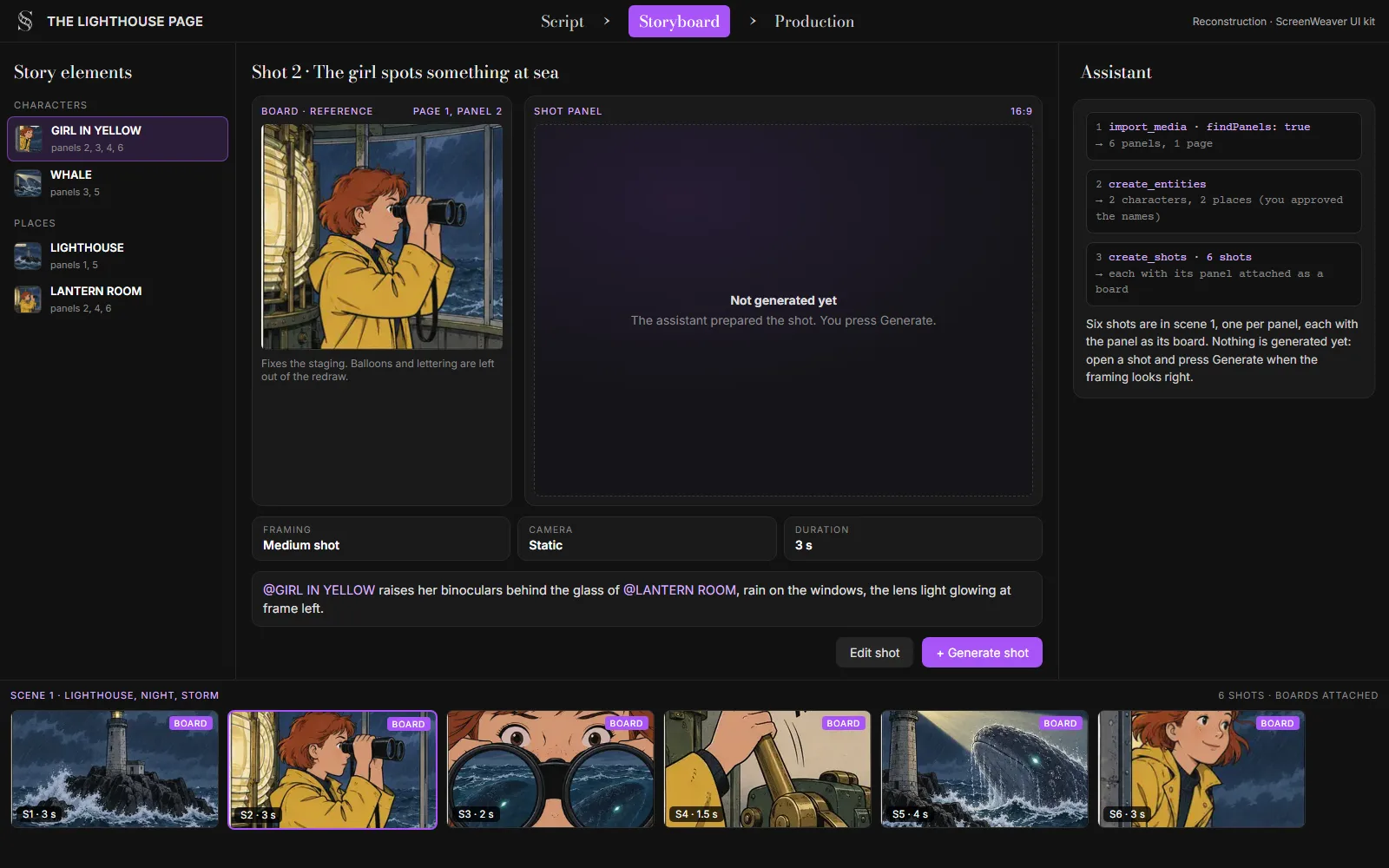Click the Whale character thumbnail icon
Screen dimensions: 1389x868
pyautogui.click(x=28, y=183)
